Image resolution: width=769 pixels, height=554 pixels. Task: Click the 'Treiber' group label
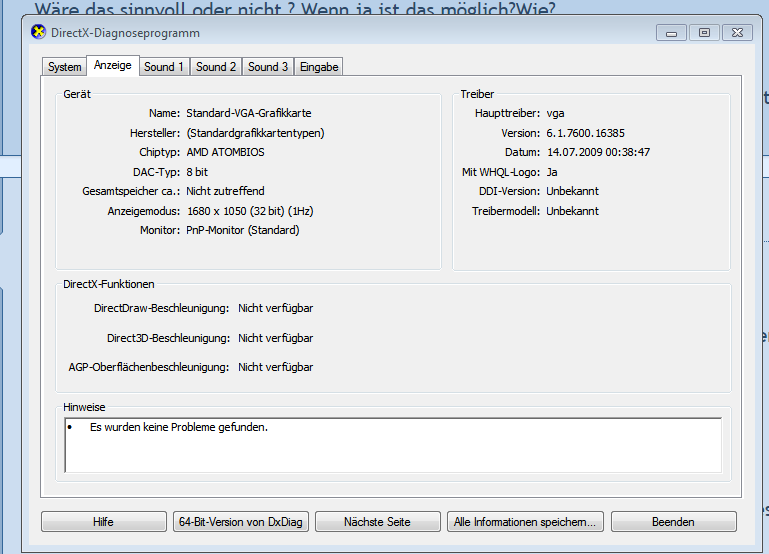tap(477, 94)
